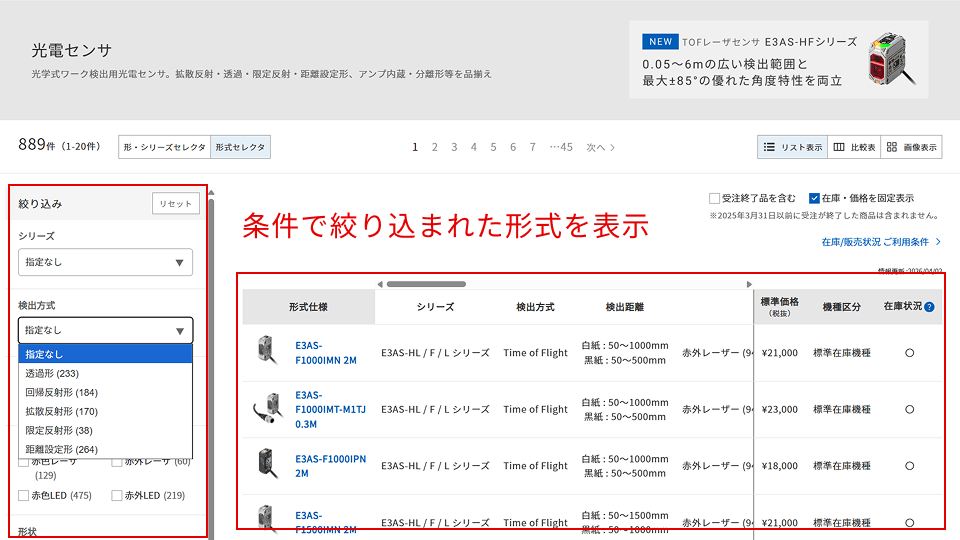
Task: Go to page 2 of results
Action: pyautogui.click(x=435, y=147)
